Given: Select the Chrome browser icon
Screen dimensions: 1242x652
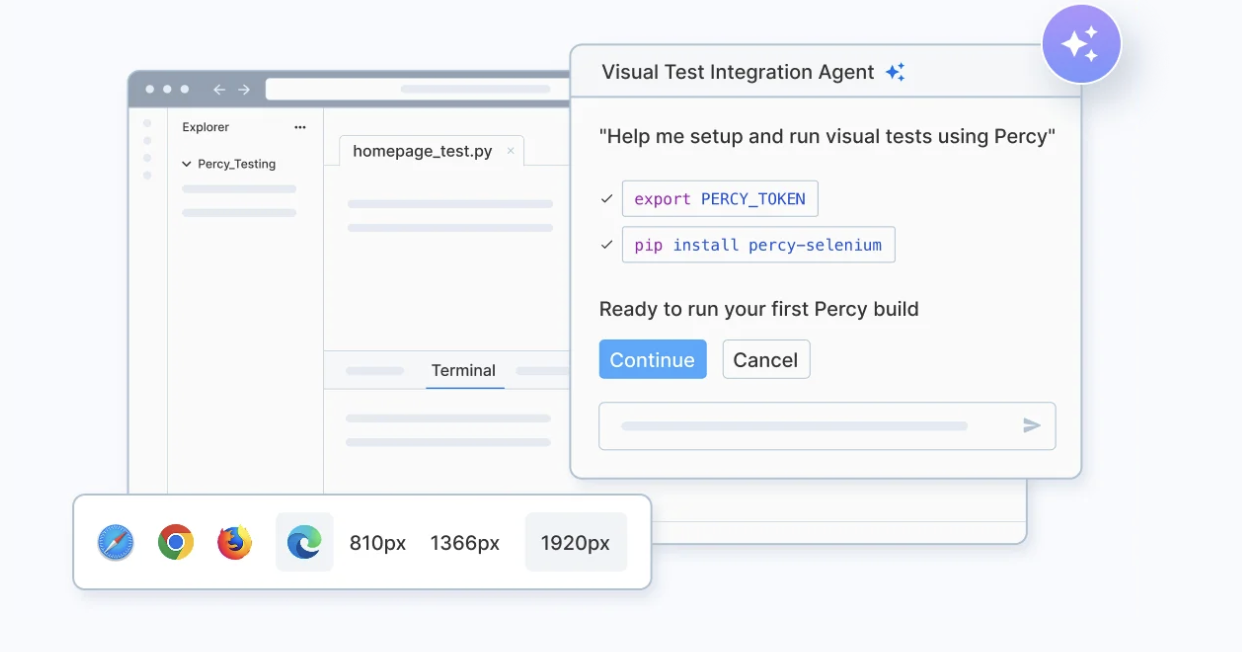Looking at the screenshot, I should pyautogui.click(x=174, y=542).
